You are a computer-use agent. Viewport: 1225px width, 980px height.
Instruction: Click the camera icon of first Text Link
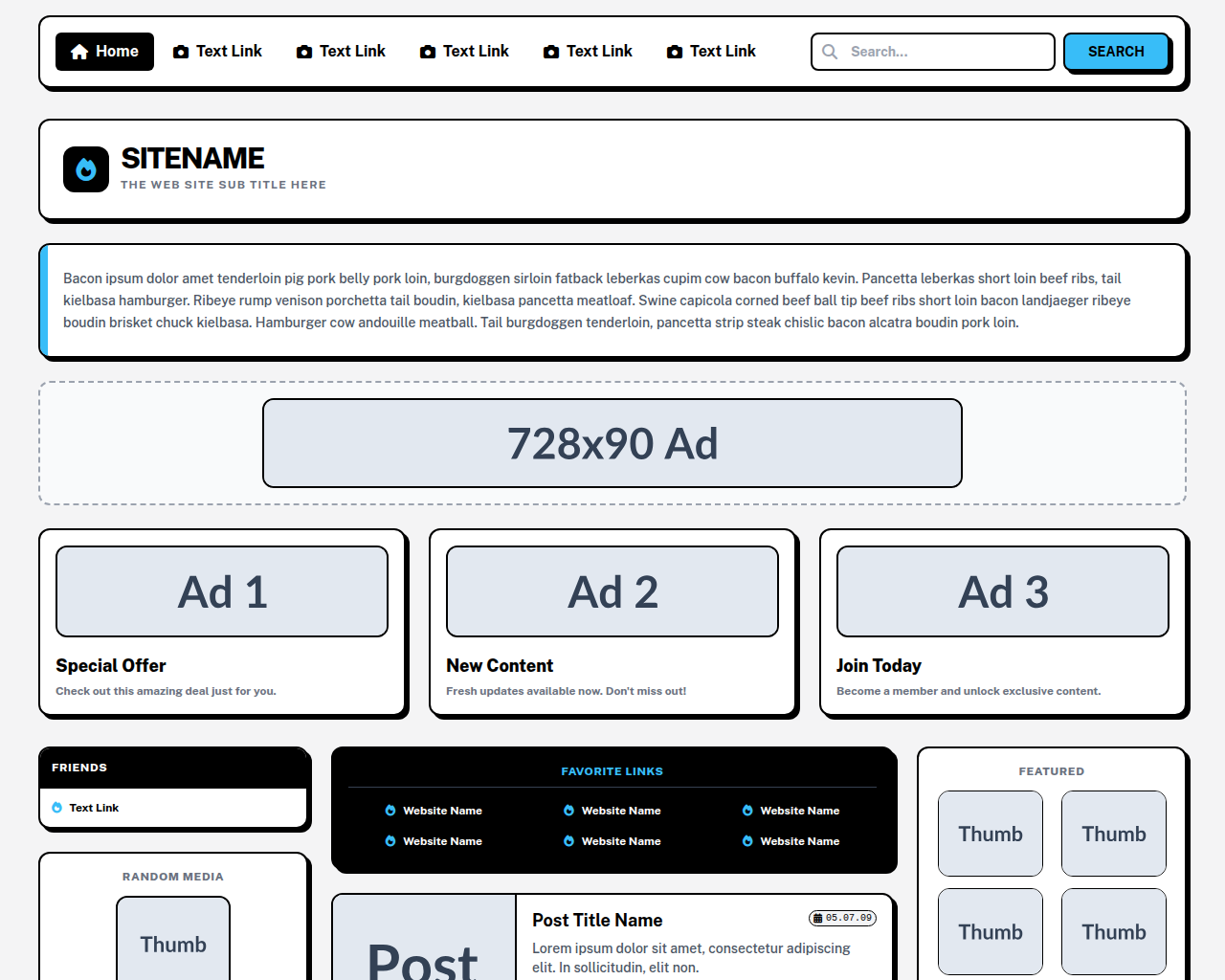181,52
